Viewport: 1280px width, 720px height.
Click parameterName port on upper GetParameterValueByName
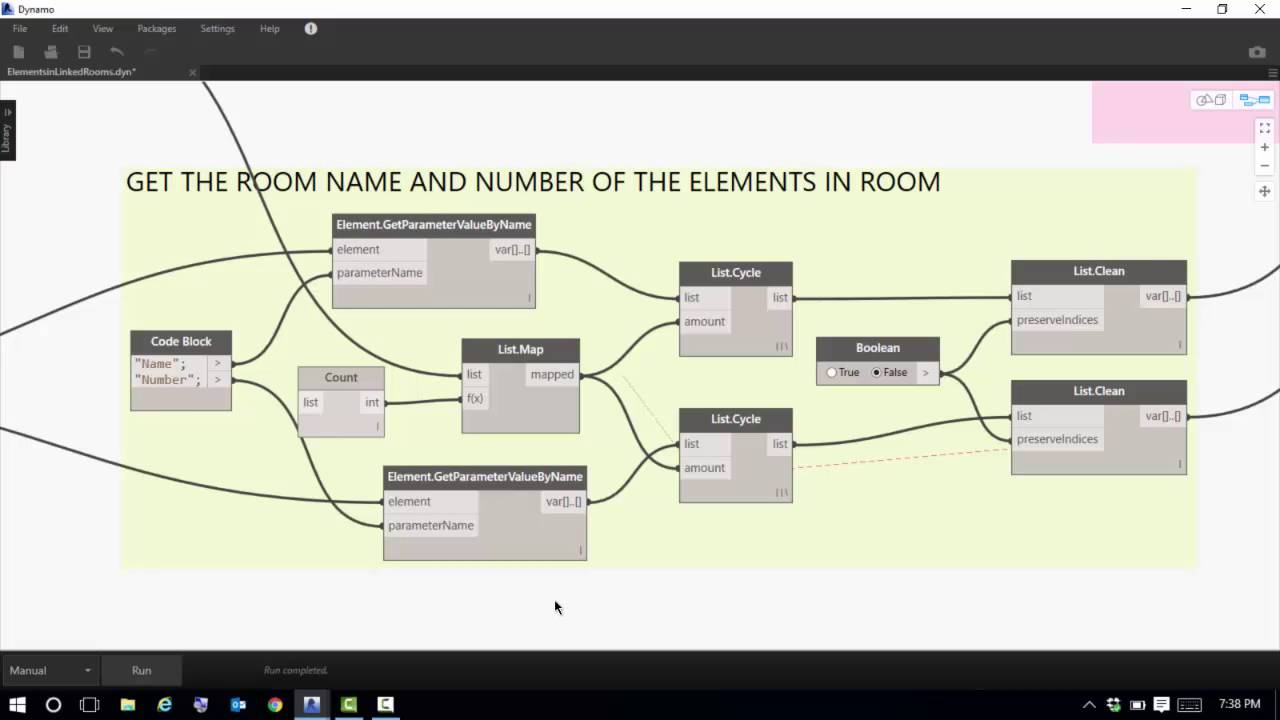380,273
